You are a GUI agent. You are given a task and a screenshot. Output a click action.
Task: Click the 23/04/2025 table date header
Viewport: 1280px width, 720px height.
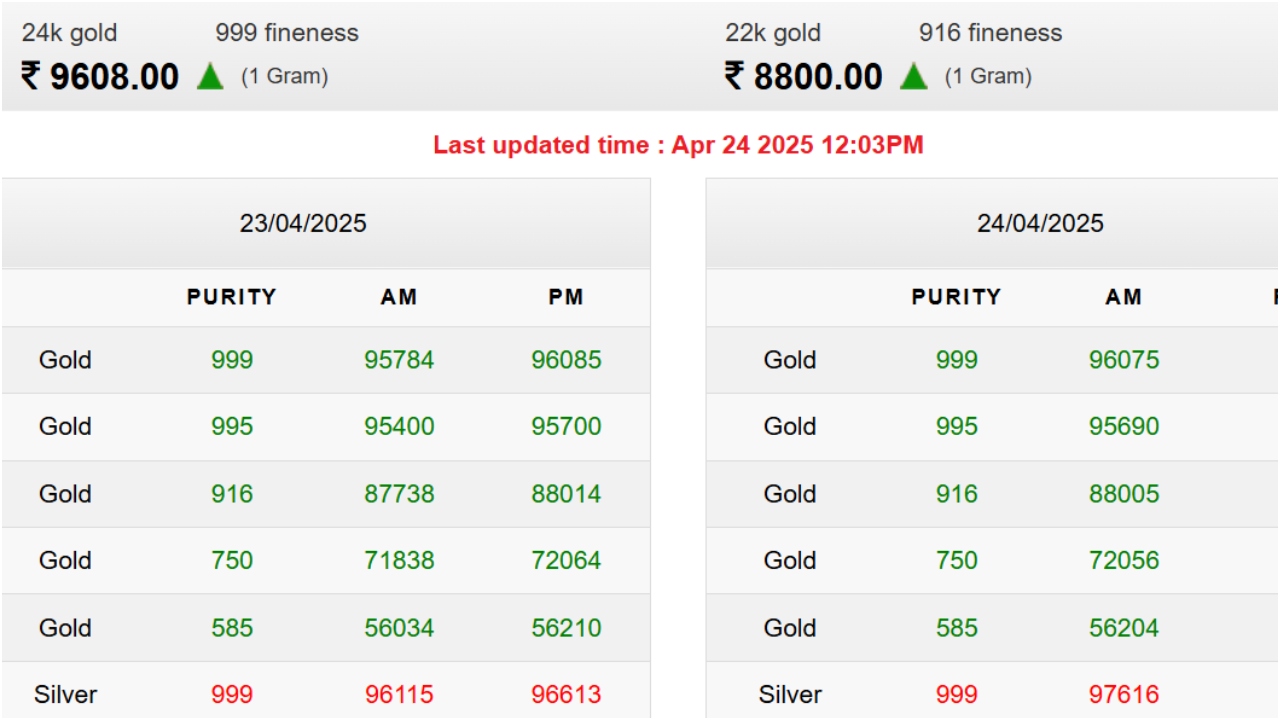pyautogui.click(x=303, y=223)
